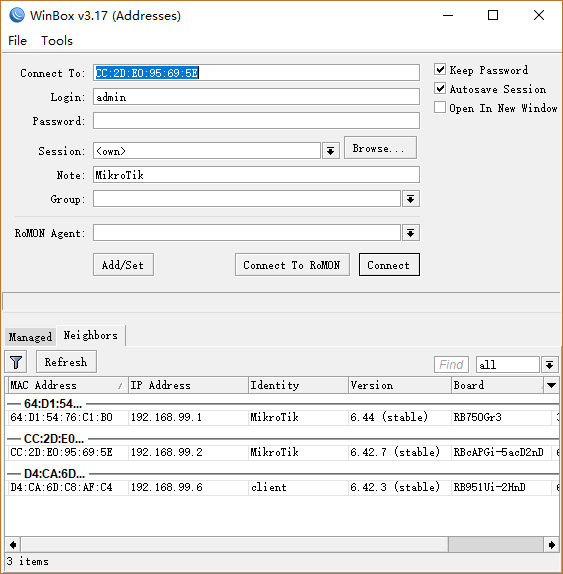563x574 pixels.
Task: Open the Group dropdown arrow
Action: [410, 199]
